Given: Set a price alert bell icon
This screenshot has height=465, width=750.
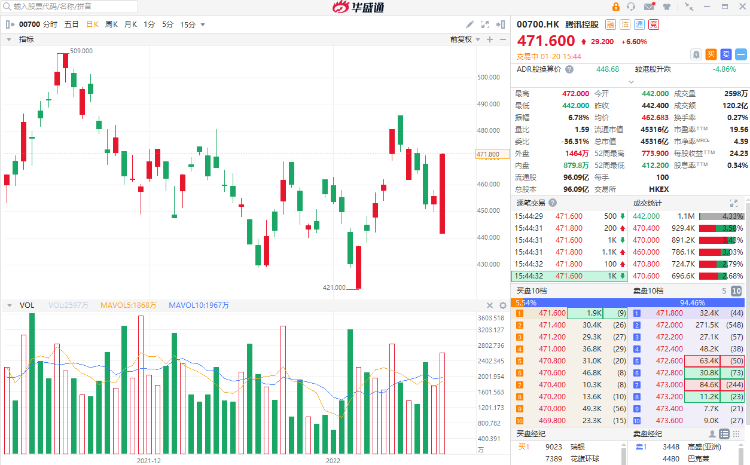Looking at the screenshot, I should (x=696, y=55).
